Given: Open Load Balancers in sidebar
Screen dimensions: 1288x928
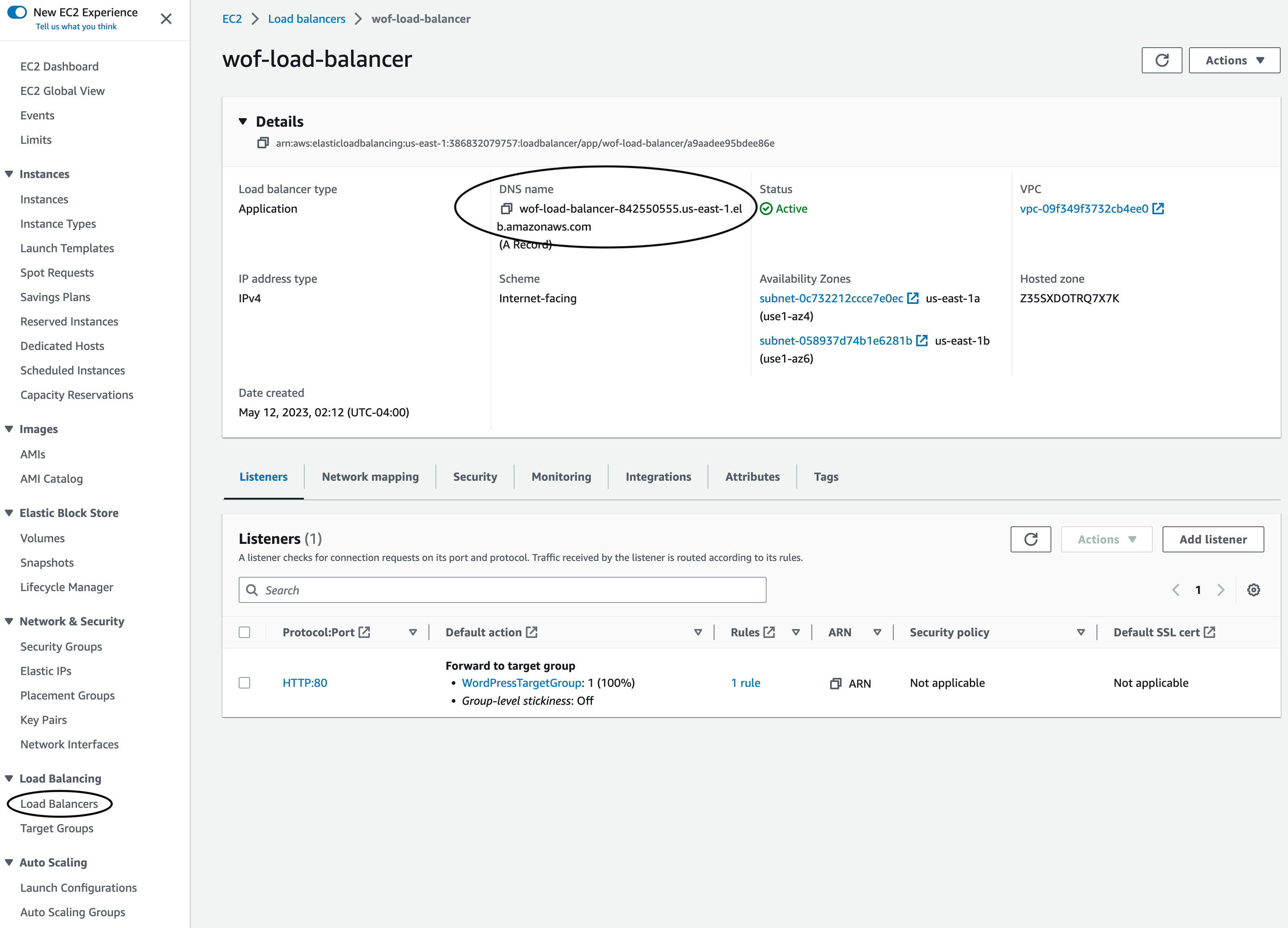Looking at the screenshot, I should tap(59, 804).
